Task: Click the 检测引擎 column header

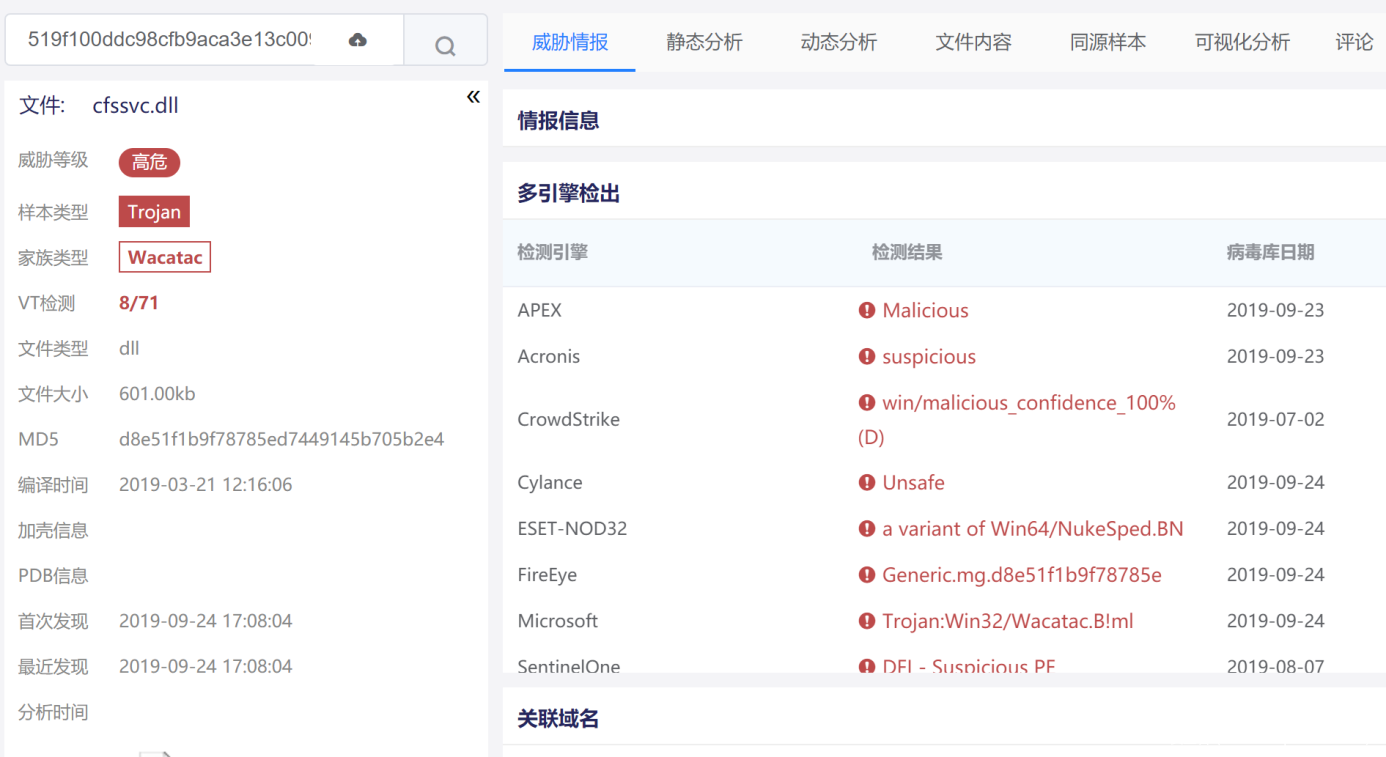Action: click(552, 253)
